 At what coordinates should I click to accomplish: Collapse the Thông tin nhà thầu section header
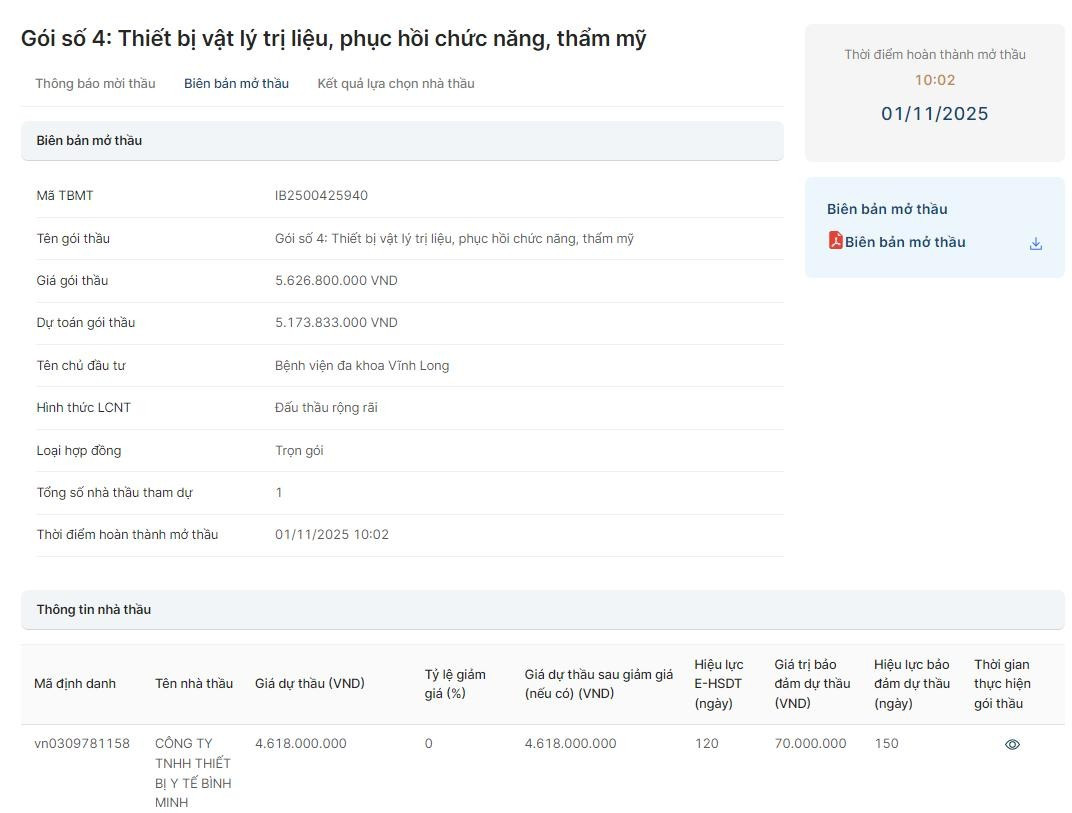click(542, 610)
